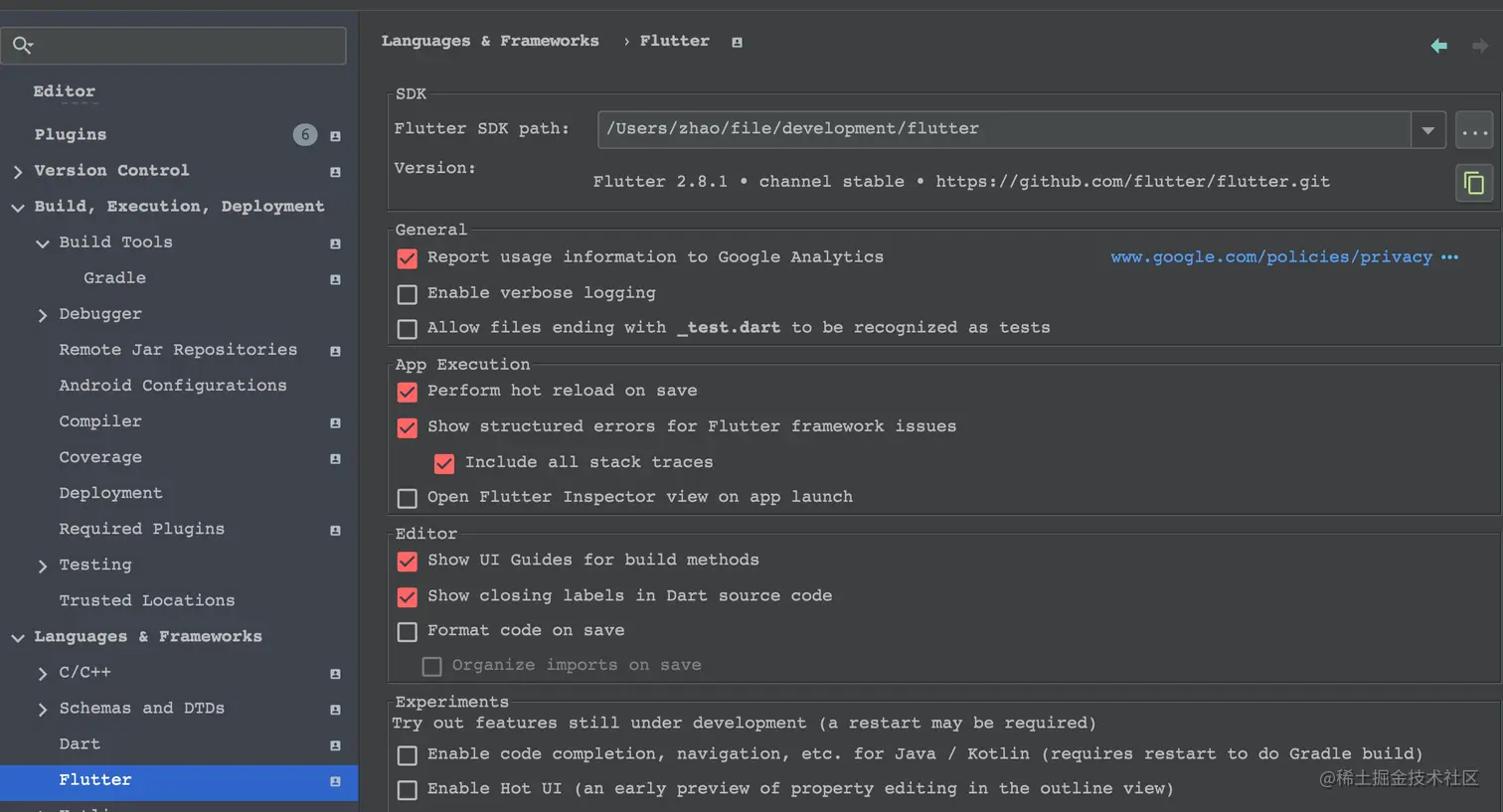Enable verbose logging checkbox
The height and width of the screenshot is (812, 1503).
(x=407, y=294)
